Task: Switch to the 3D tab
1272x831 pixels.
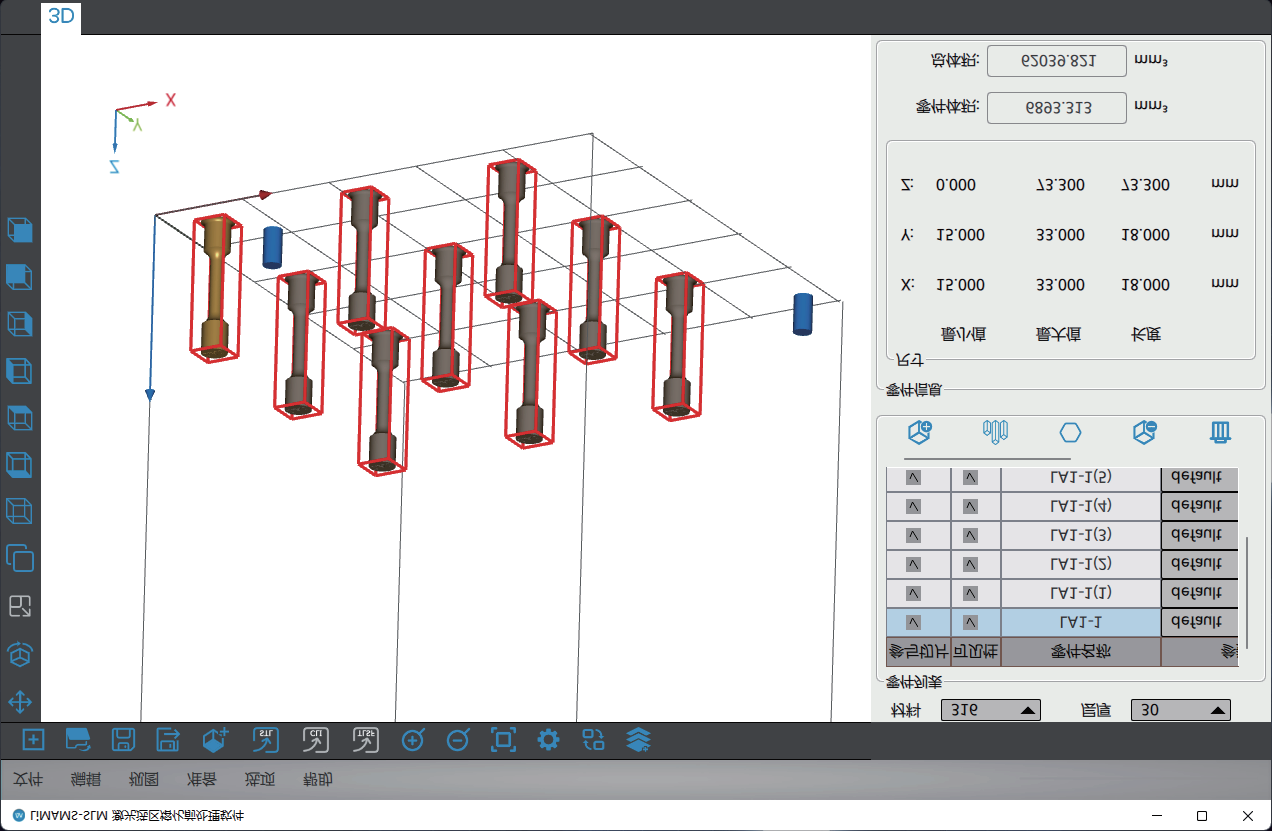Action: tap(61, 17)
